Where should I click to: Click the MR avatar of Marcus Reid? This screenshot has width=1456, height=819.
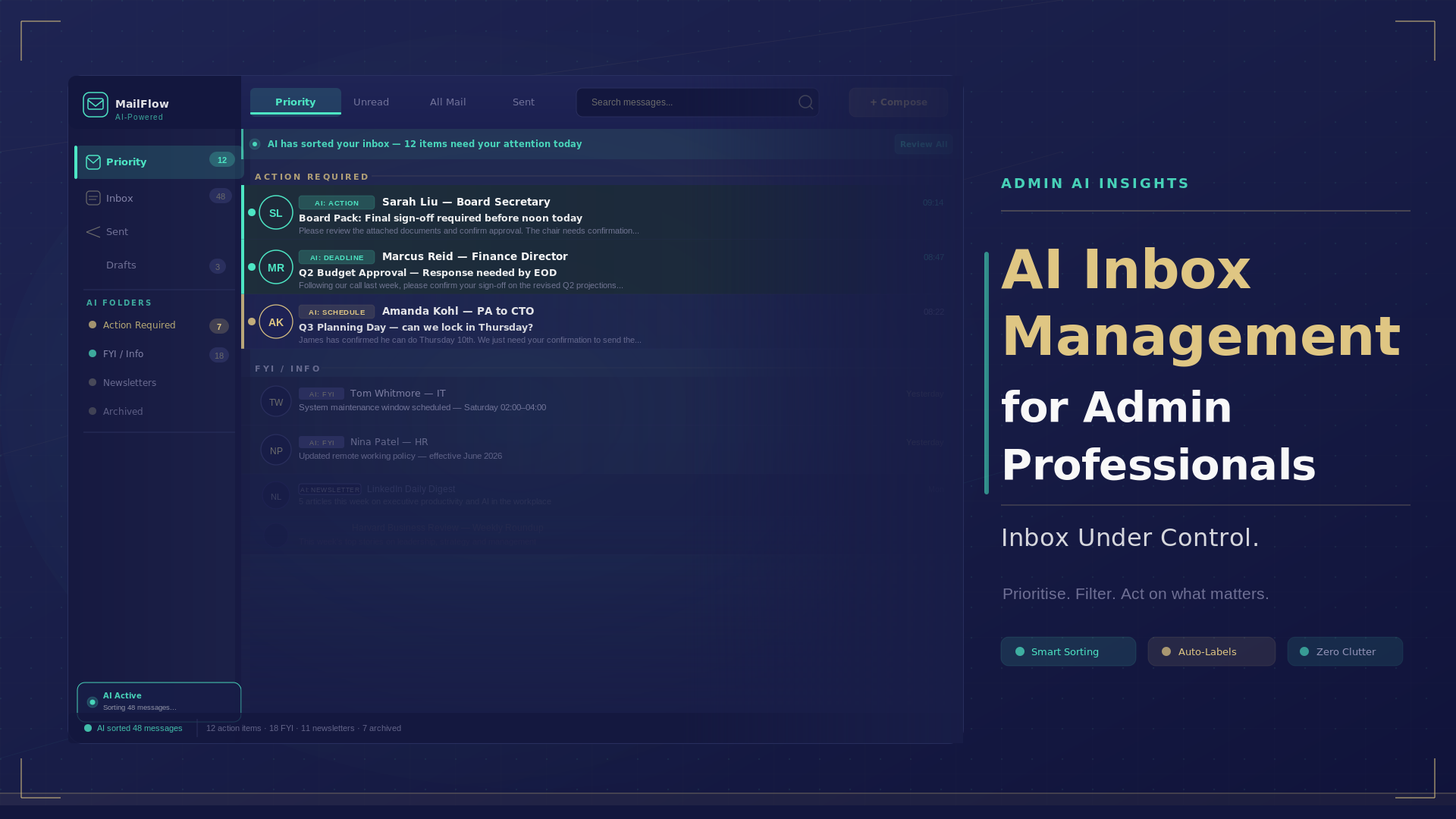tap(276, 267)
